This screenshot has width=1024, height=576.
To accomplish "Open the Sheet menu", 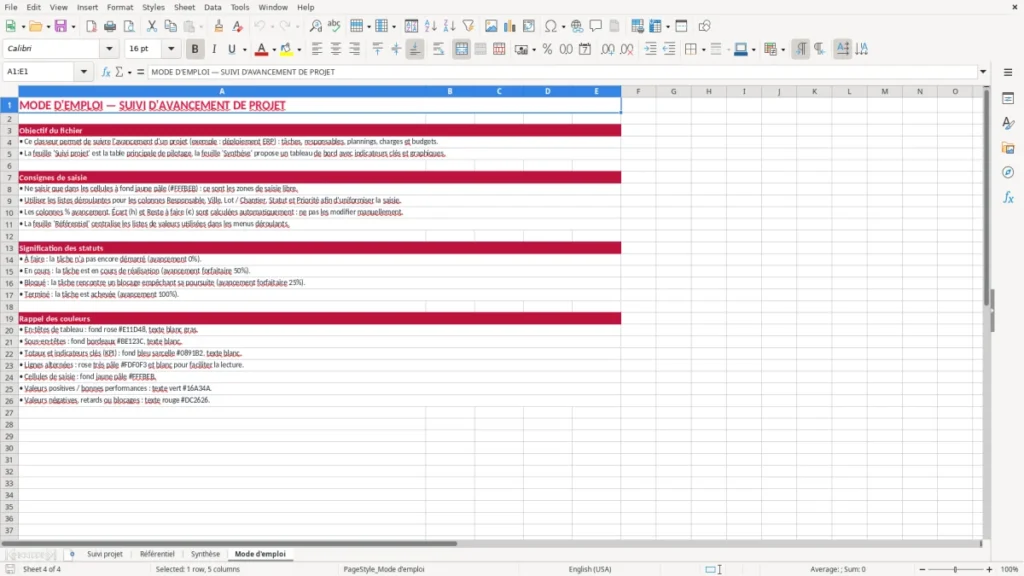I will pyautogui.click(x=184, y=7).
